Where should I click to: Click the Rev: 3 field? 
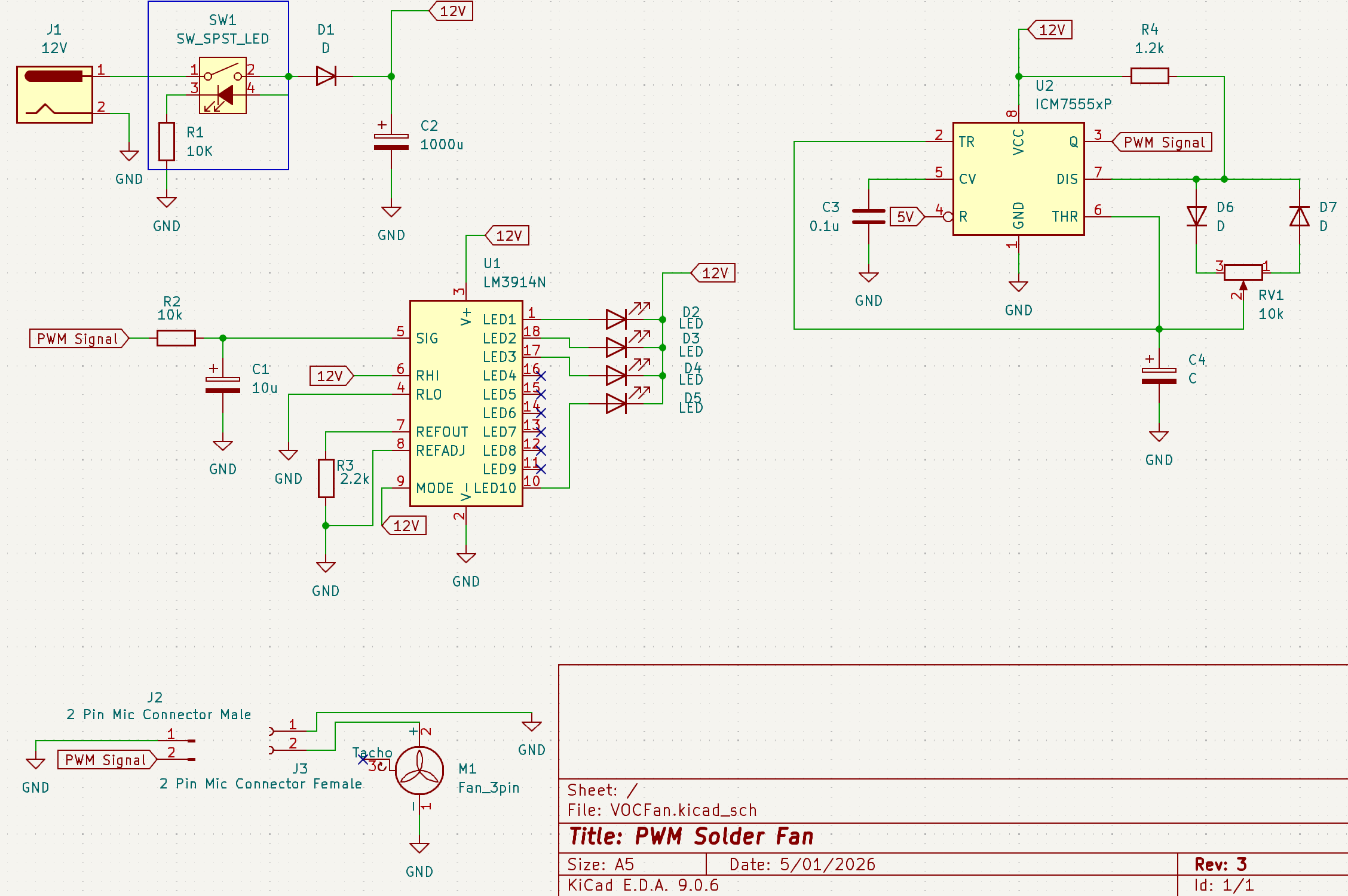pyautogui.click(x=1221, y=864)
